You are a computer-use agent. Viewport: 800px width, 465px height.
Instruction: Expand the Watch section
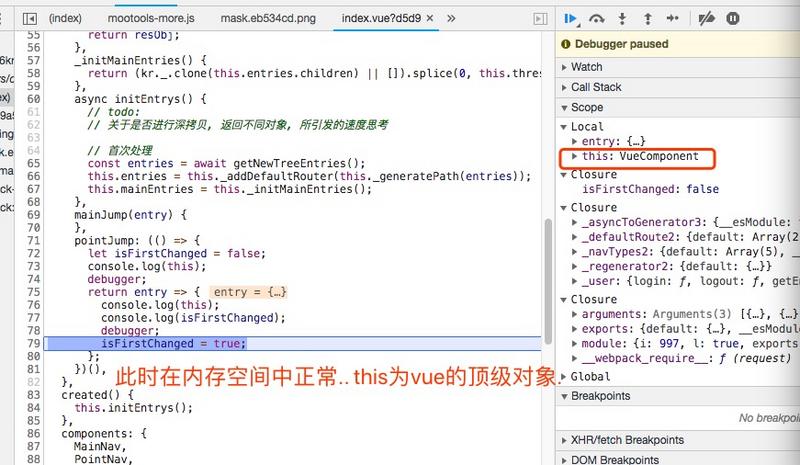click(x=564, y=67)
